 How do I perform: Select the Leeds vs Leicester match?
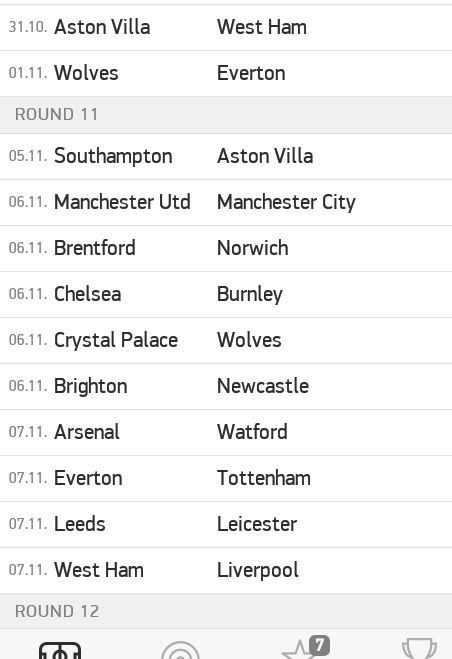coord(226,525)
